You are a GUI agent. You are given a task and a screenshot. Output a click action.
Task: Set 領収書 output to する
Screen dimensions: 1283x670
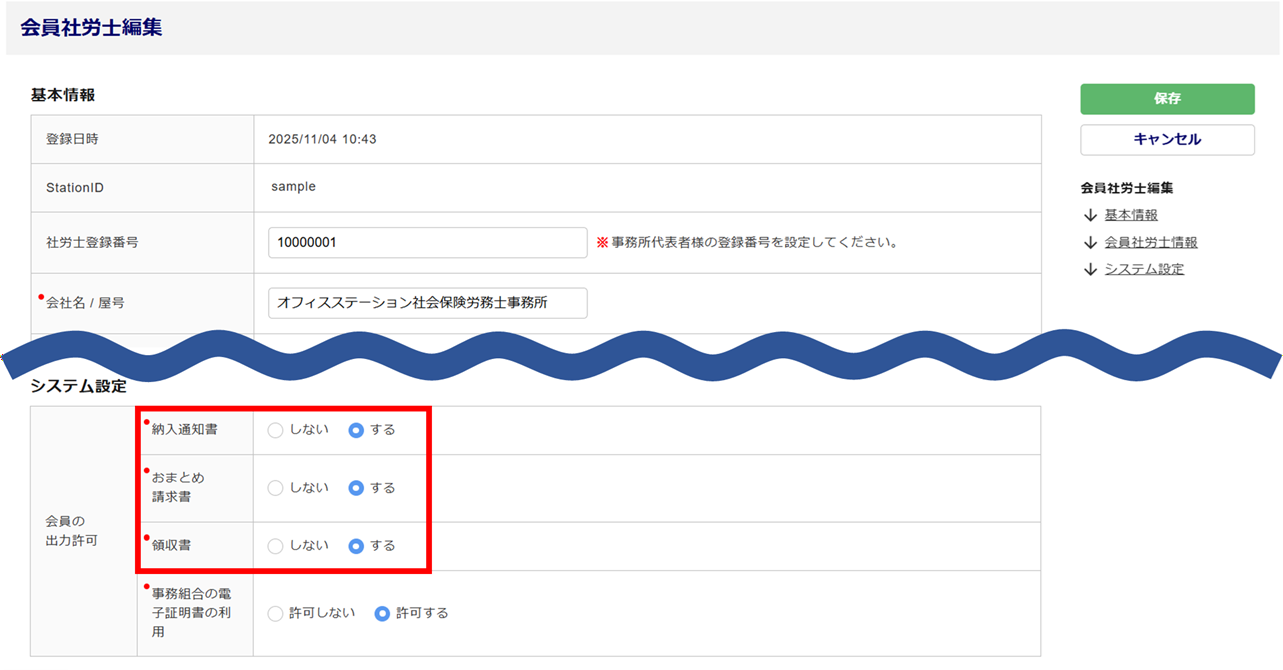(356, 546)
